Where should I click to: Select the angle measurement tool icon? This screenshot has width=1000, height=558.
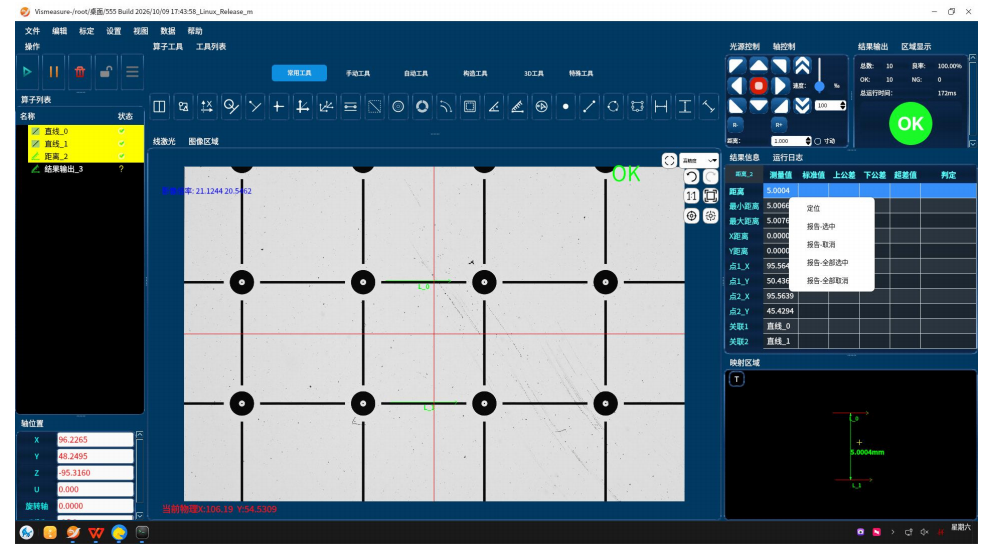(494, 106)
